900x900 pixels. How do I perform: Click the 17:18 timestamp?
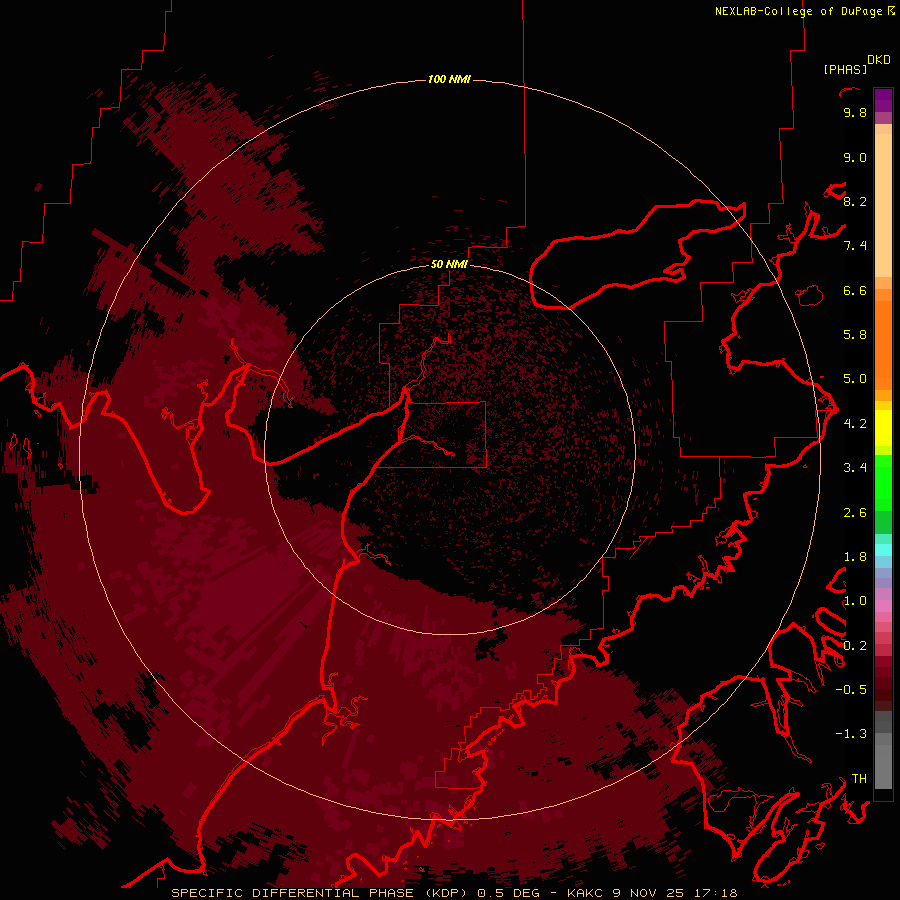[717, 893]
